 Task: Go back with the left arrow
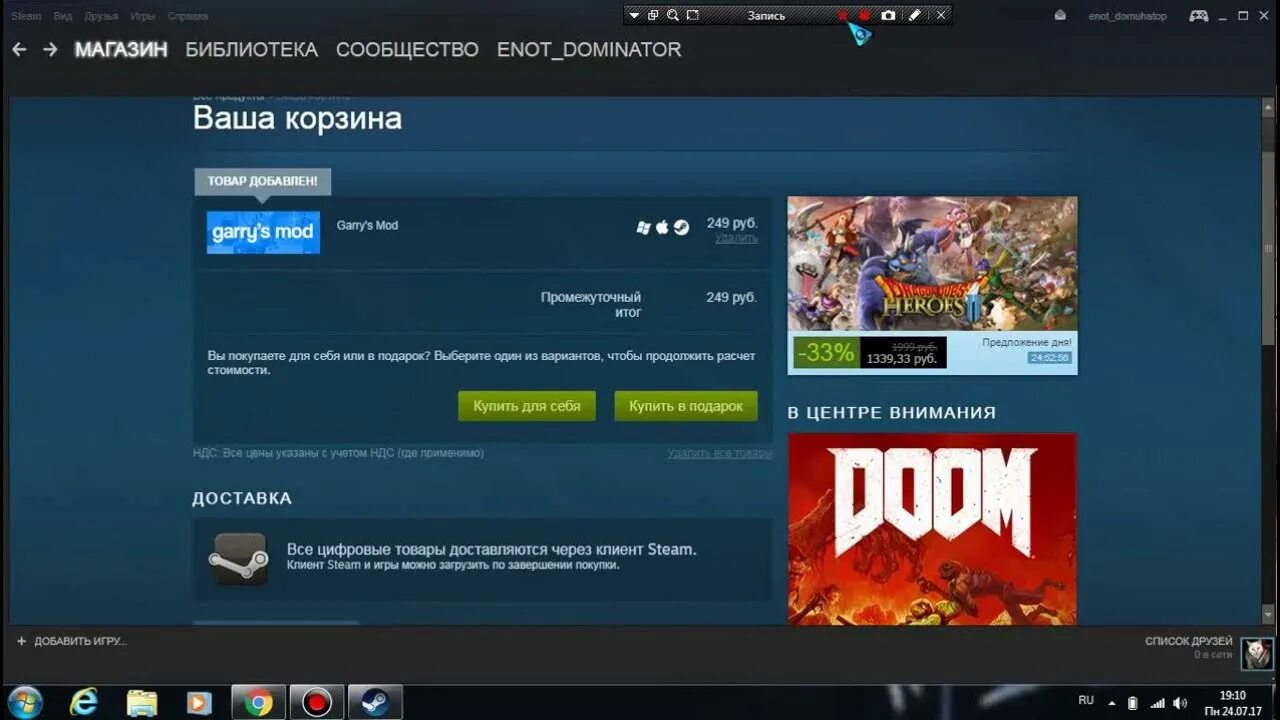[x=19, y=49]
